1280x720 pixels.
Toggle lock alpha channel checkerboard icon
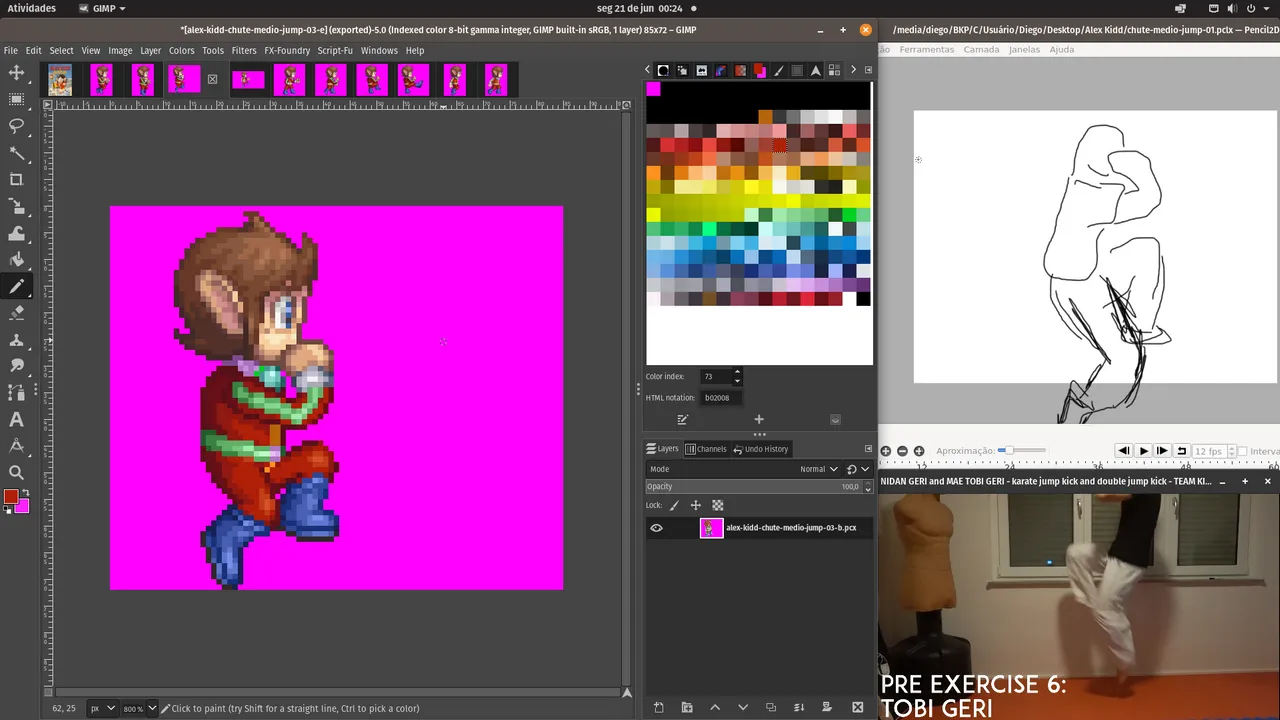click(x=717, y=506)
